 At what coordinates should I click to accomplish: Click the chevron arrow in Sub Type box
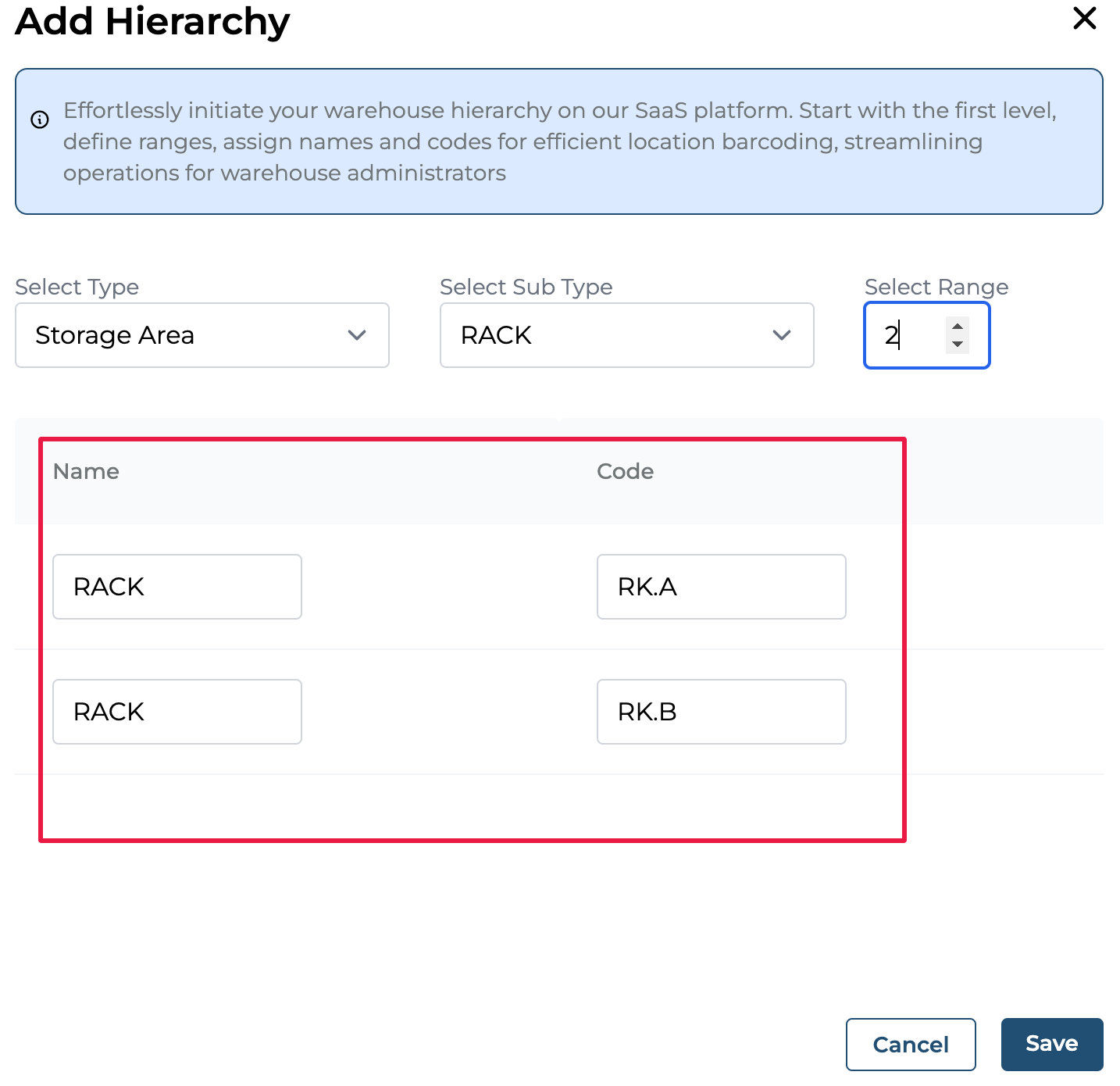781,335
